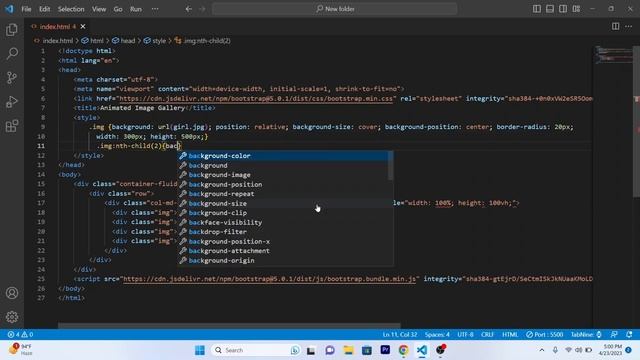Click the code minimap

pos(613,55)
